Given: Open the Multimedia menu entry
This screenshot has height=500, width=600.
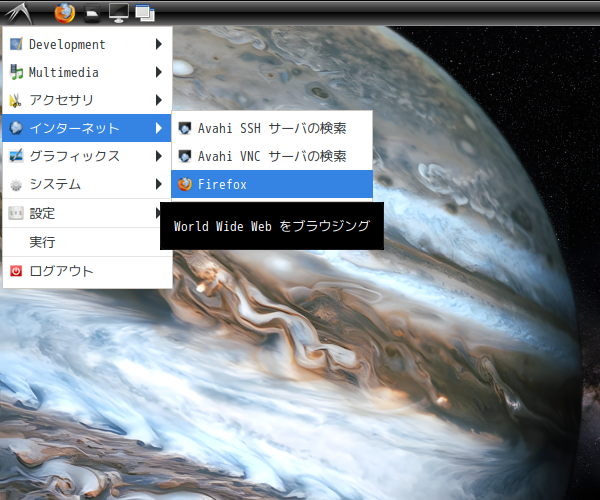Looking at the screenshot, I should point(87,72).
